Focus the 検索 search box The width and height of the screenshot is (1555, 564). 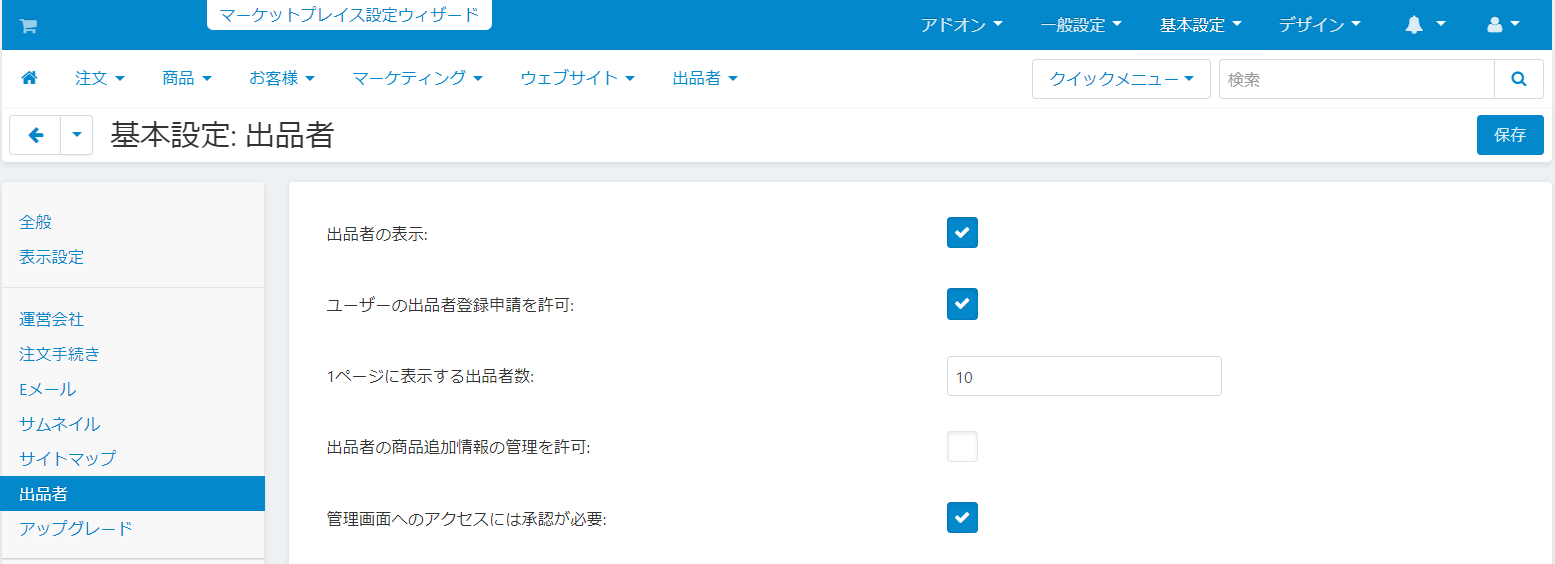1356,79
